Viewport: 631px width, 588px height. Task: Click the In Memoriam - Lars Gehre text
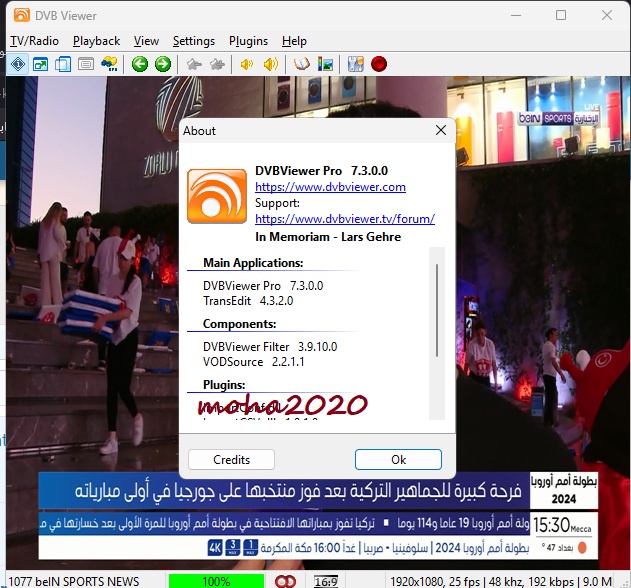point(328,237)
